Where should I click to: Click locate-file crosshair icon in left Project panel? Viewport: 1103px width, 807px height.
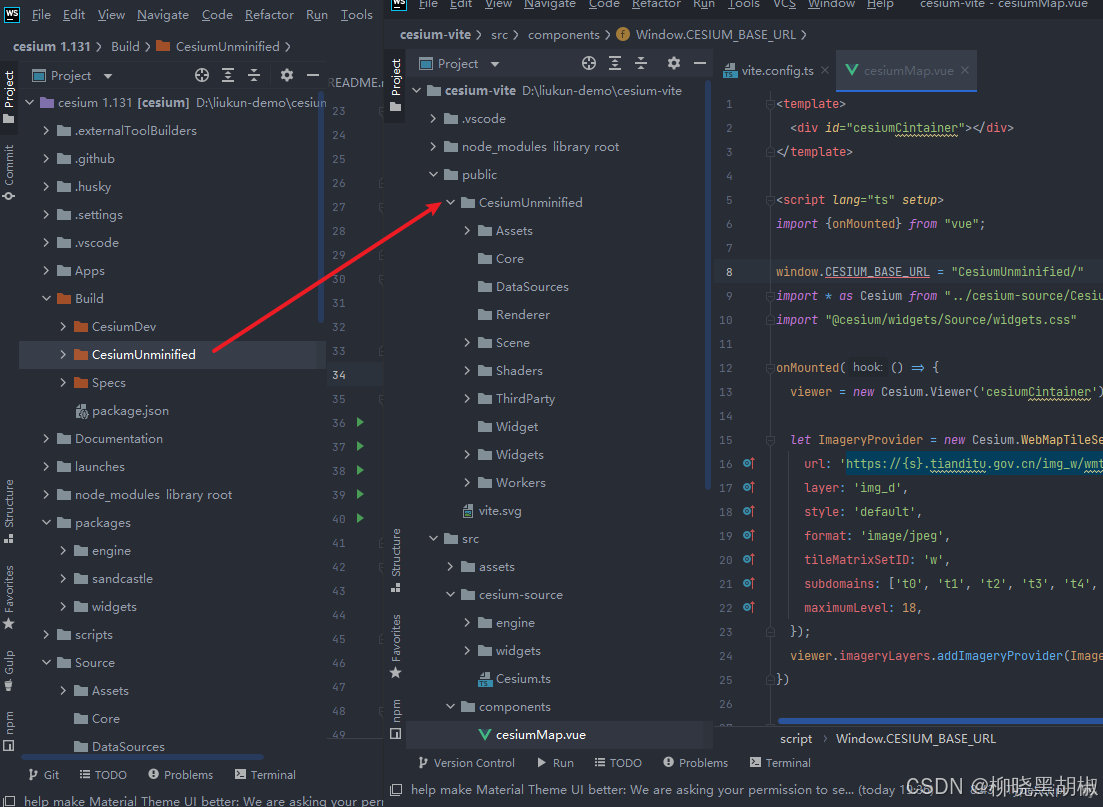click(x=202, y=75)
